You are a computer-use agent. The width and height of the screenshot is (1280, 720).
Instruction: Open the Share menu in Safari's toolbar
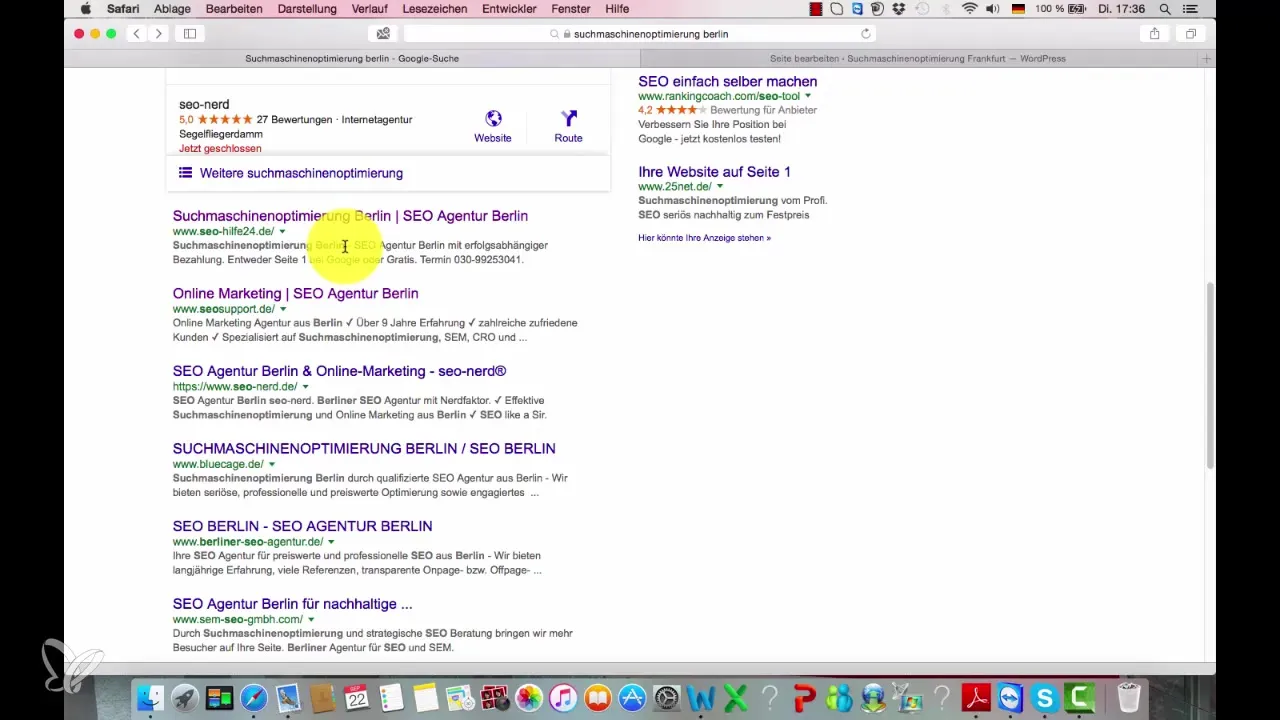[1154, 33]
